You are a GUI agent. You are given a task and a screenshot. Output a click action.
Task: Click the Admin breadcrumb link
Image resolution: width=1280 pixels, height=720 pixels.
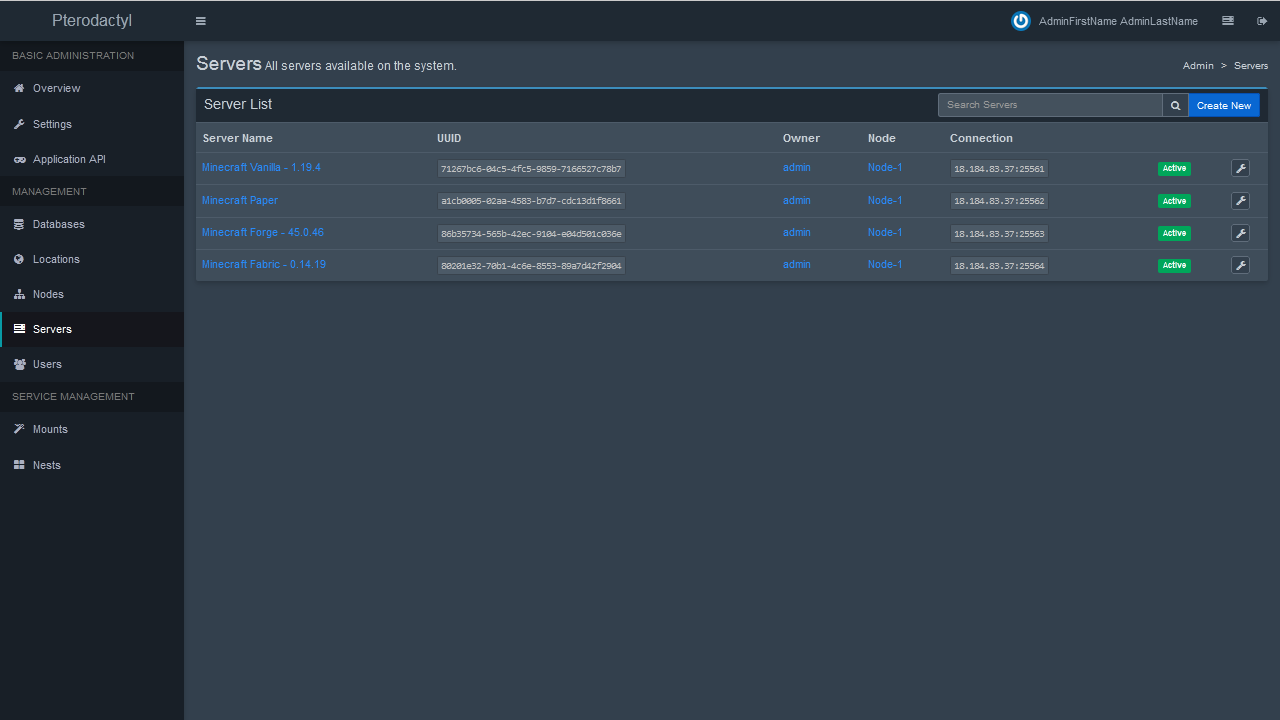coord(1198,66)
